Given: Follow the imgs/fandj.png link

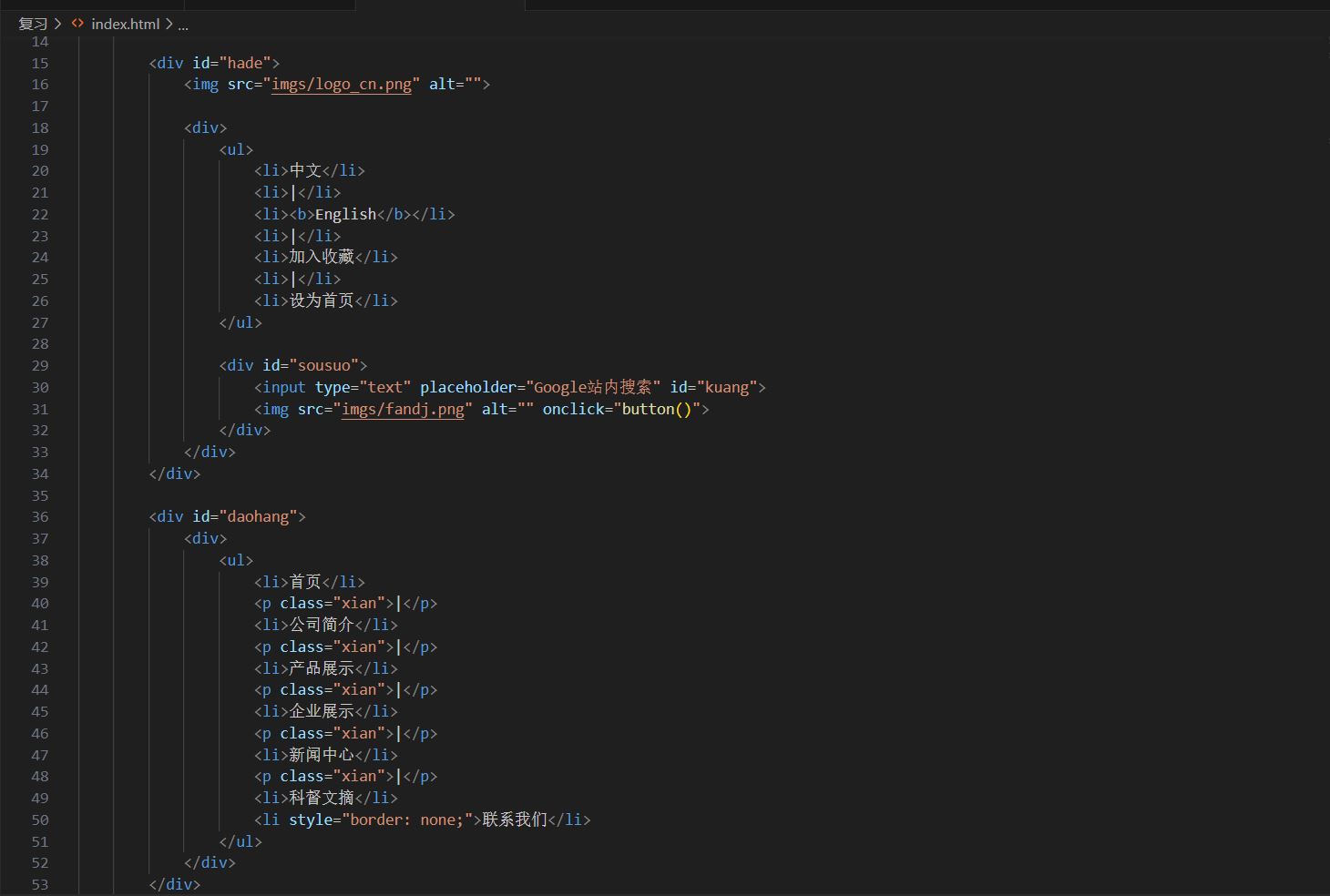Looking at the screenshot, I should [x=403, y=410].
